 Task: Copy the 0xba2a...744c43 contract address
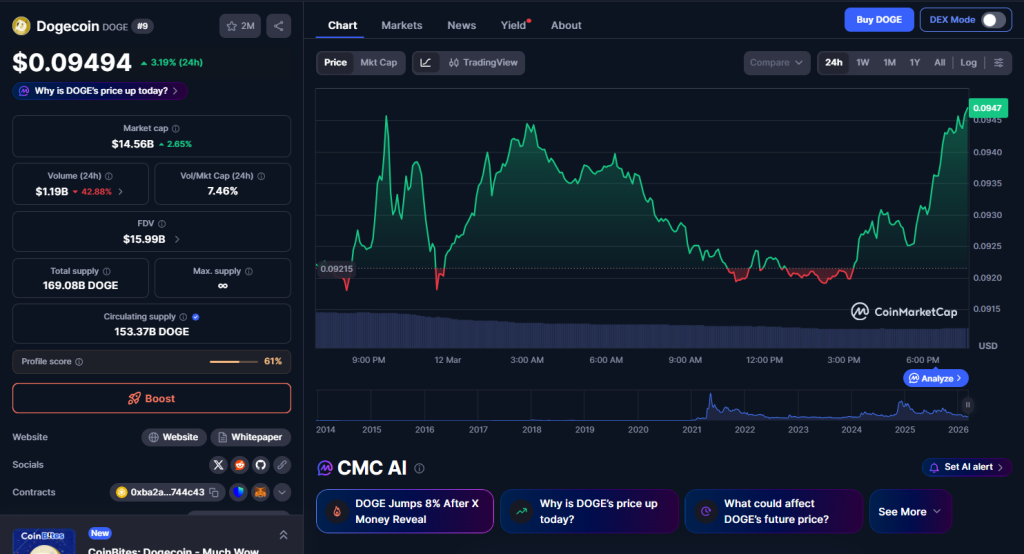[x=213, y=492]
